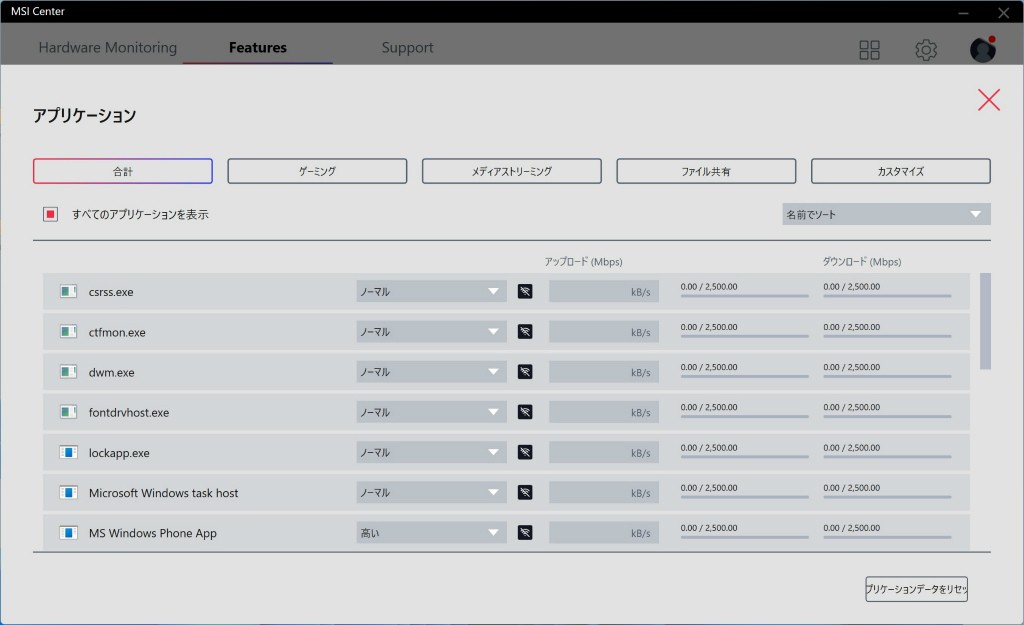Open the 名前でソート sort dropdown
This screenshot has width=1024, height=625.
point(886,214)
